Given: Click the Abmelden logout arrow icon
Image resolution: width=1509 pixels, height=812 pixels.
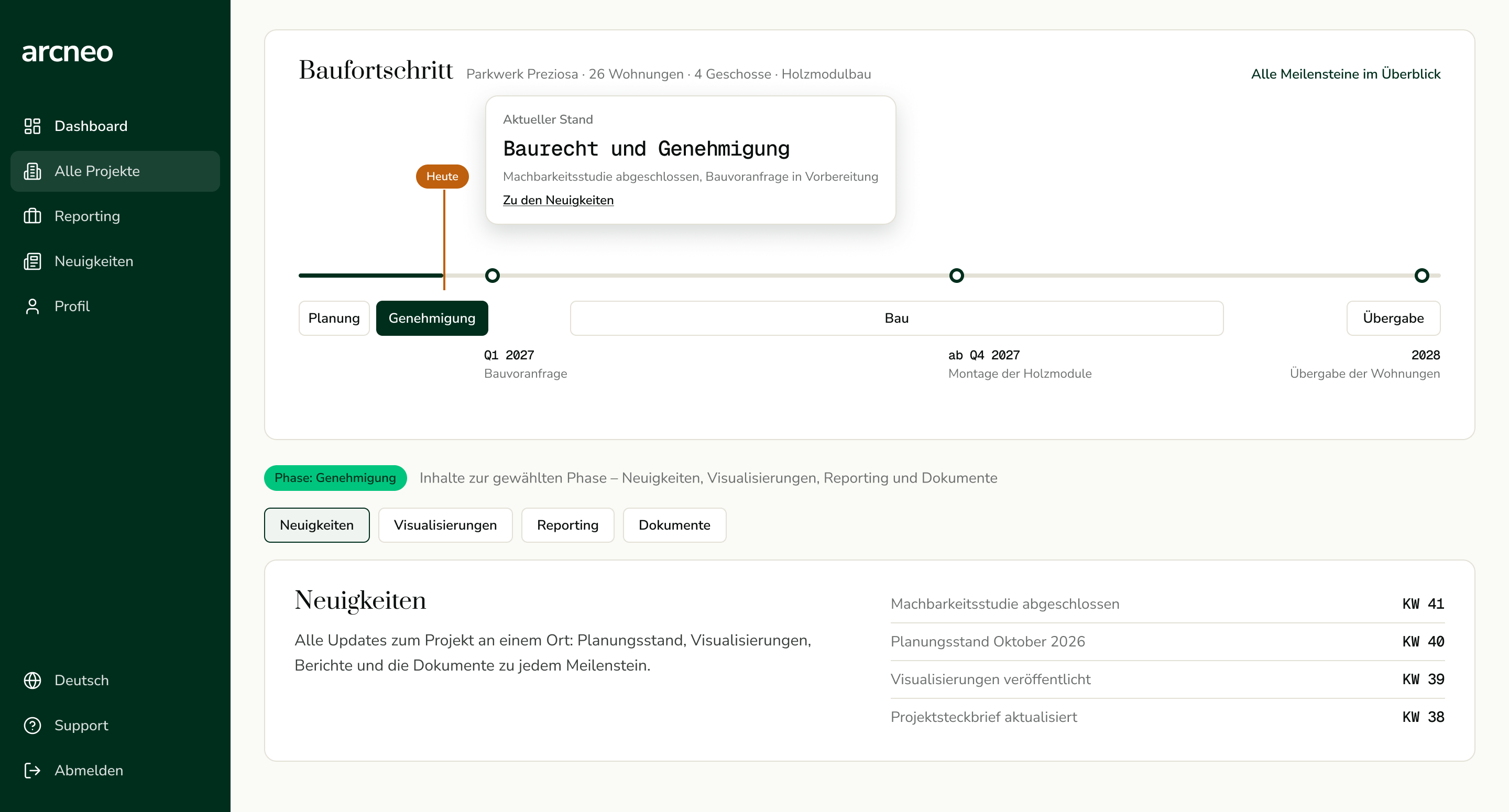Looking at the screenshot, I should point(32,771).
